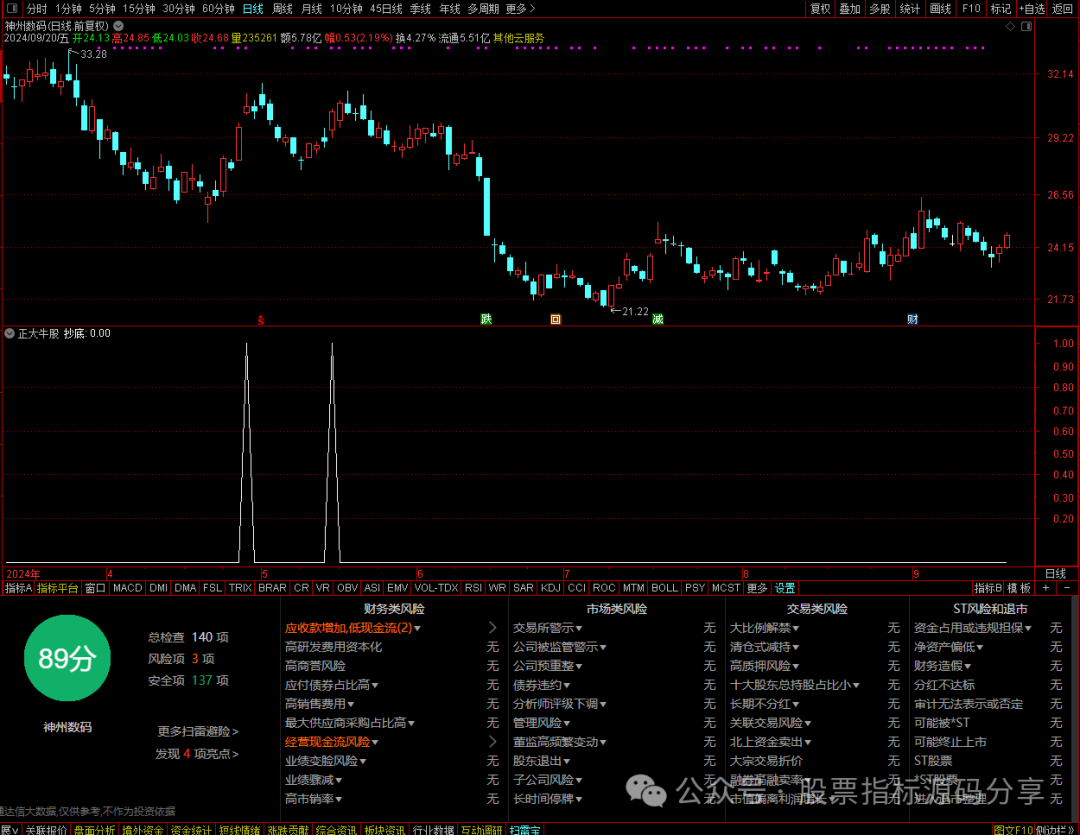
Task: Click the 叠加 overlay button
Action: 850,8
